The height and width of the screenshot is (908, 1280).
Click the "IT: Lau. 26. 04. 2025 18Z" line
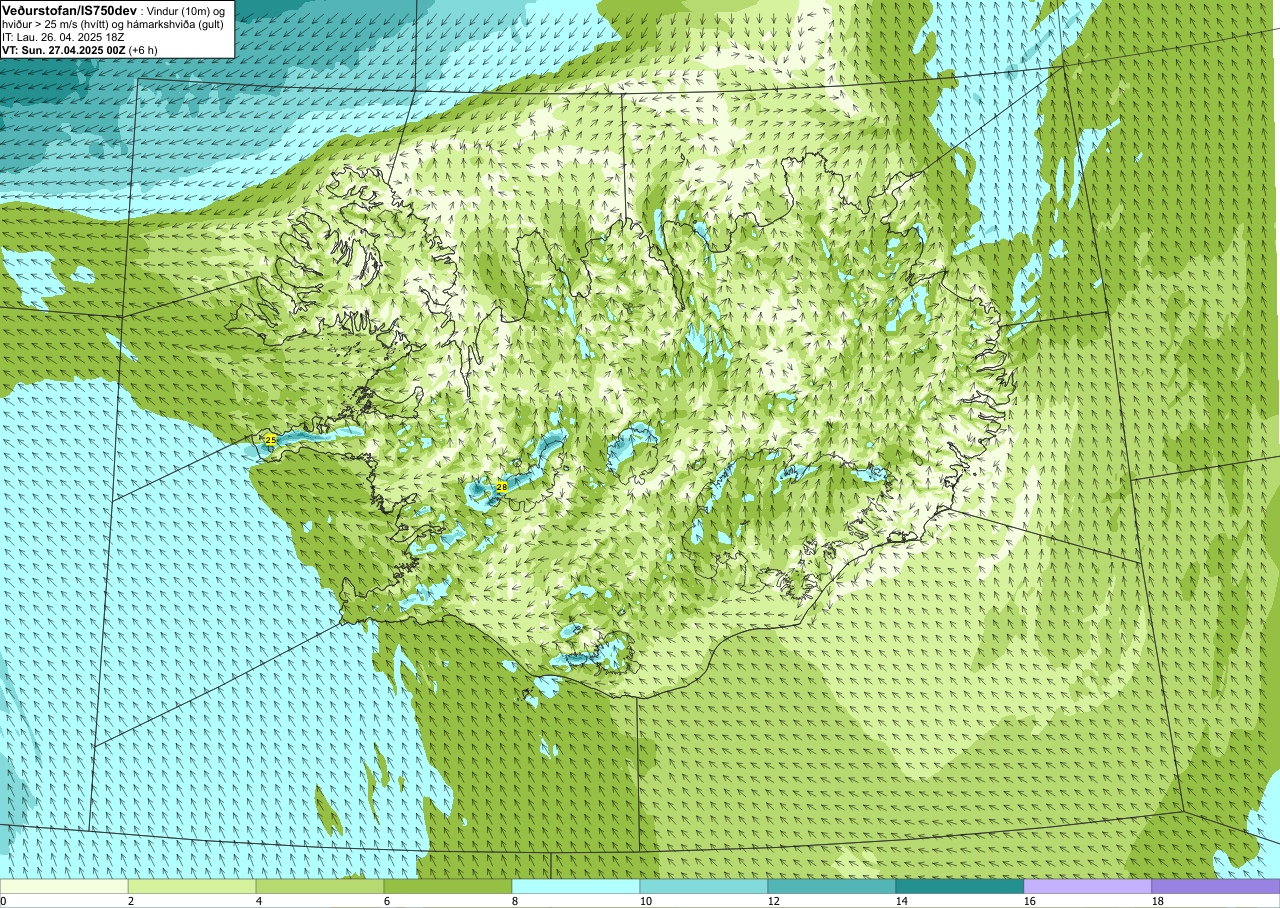pos(63,37)
